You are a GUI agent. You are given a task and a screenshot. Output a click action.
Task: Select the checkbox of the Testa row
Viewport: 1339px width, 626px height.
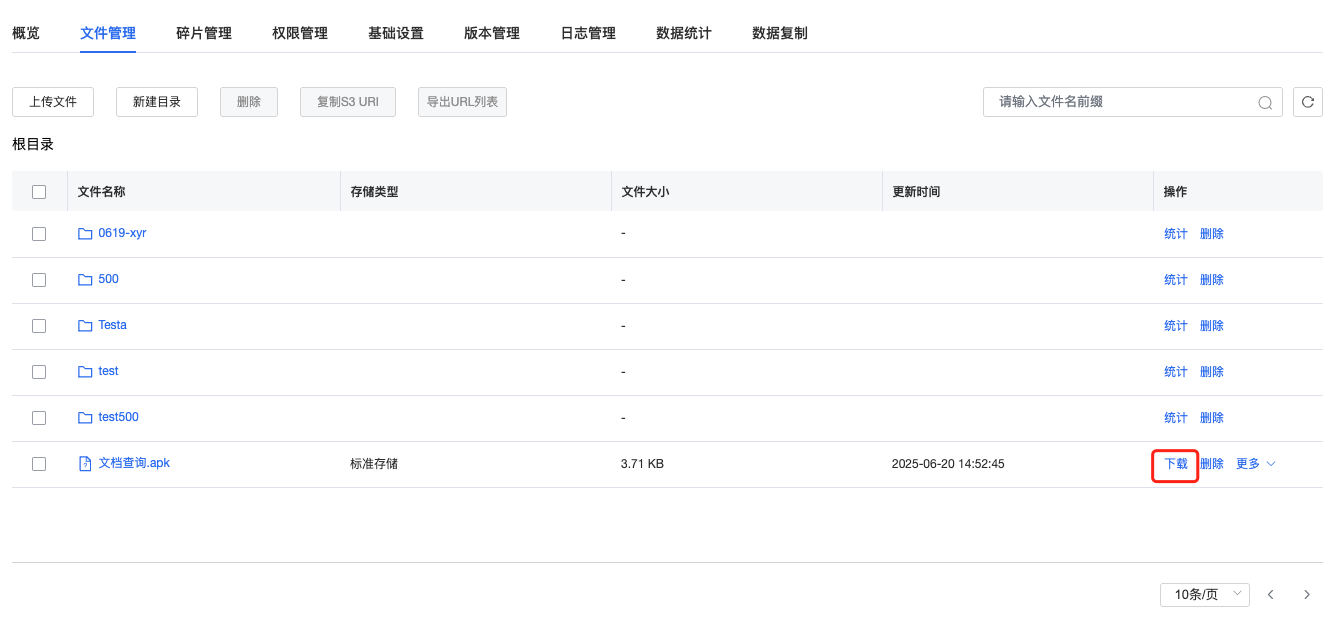(x=38, y=325)
